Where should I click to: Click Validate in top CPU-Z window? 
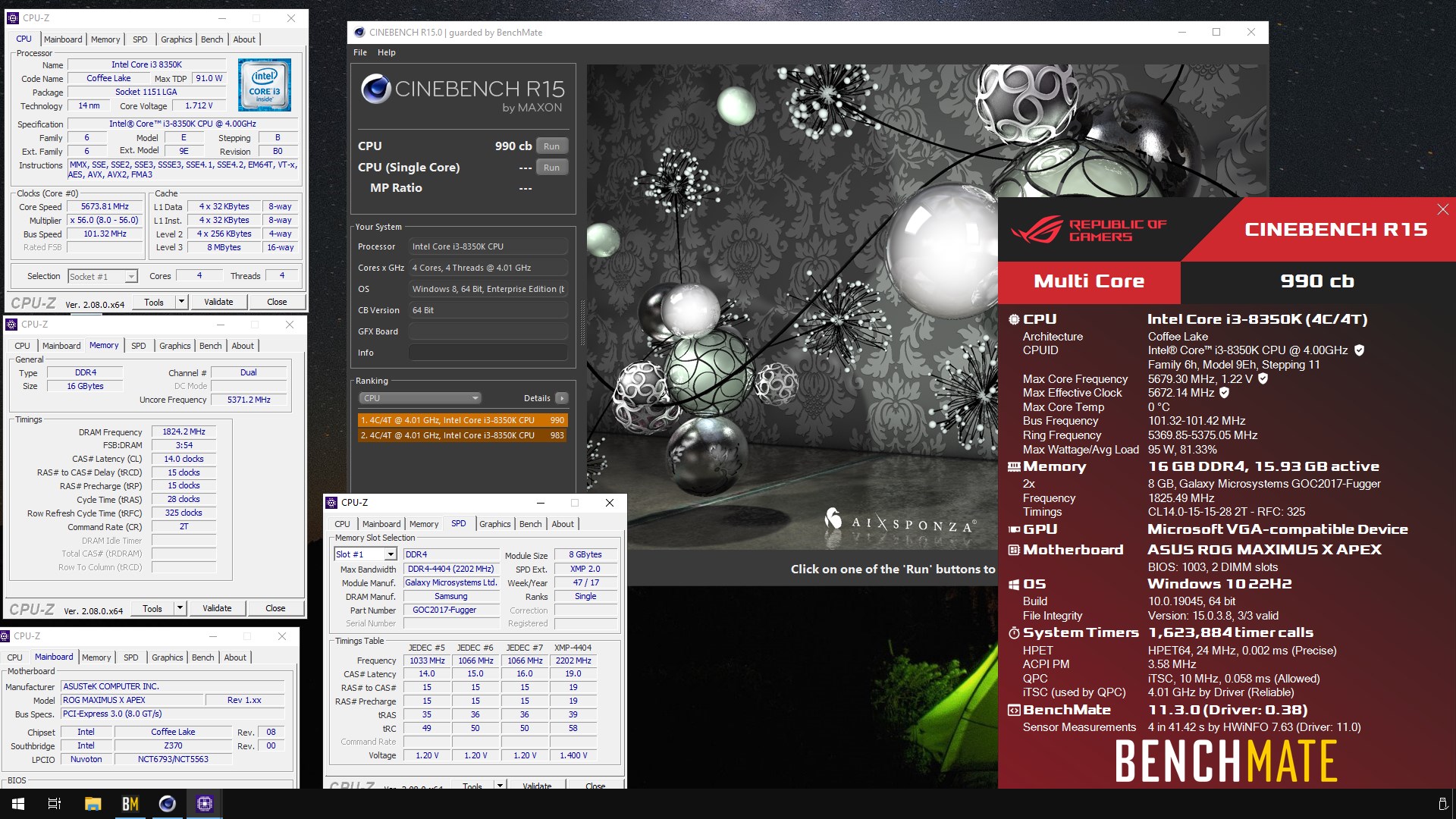[x=218, y=302]
